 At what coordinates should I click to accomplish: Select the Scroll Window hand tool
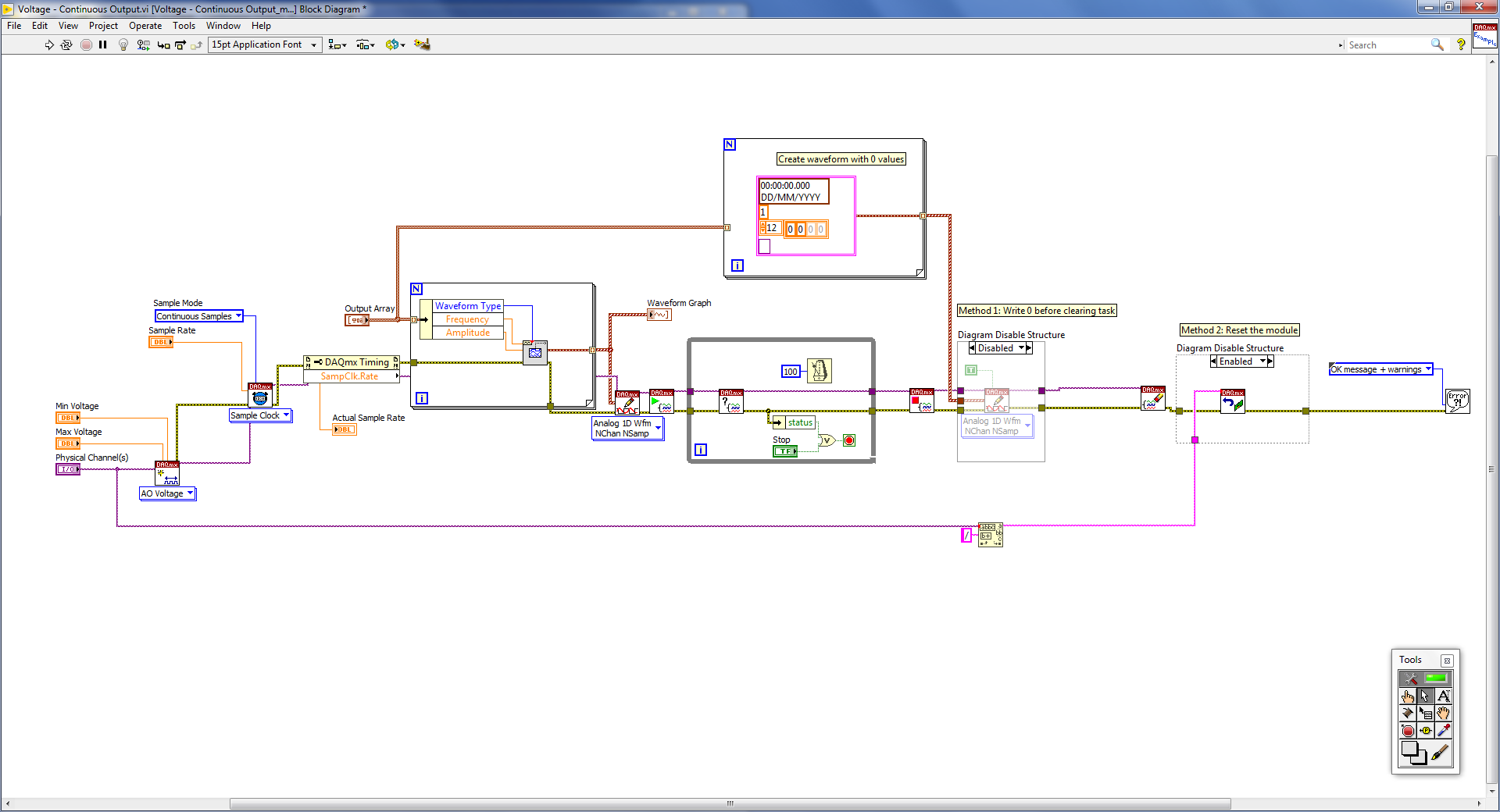point(1444,713)
